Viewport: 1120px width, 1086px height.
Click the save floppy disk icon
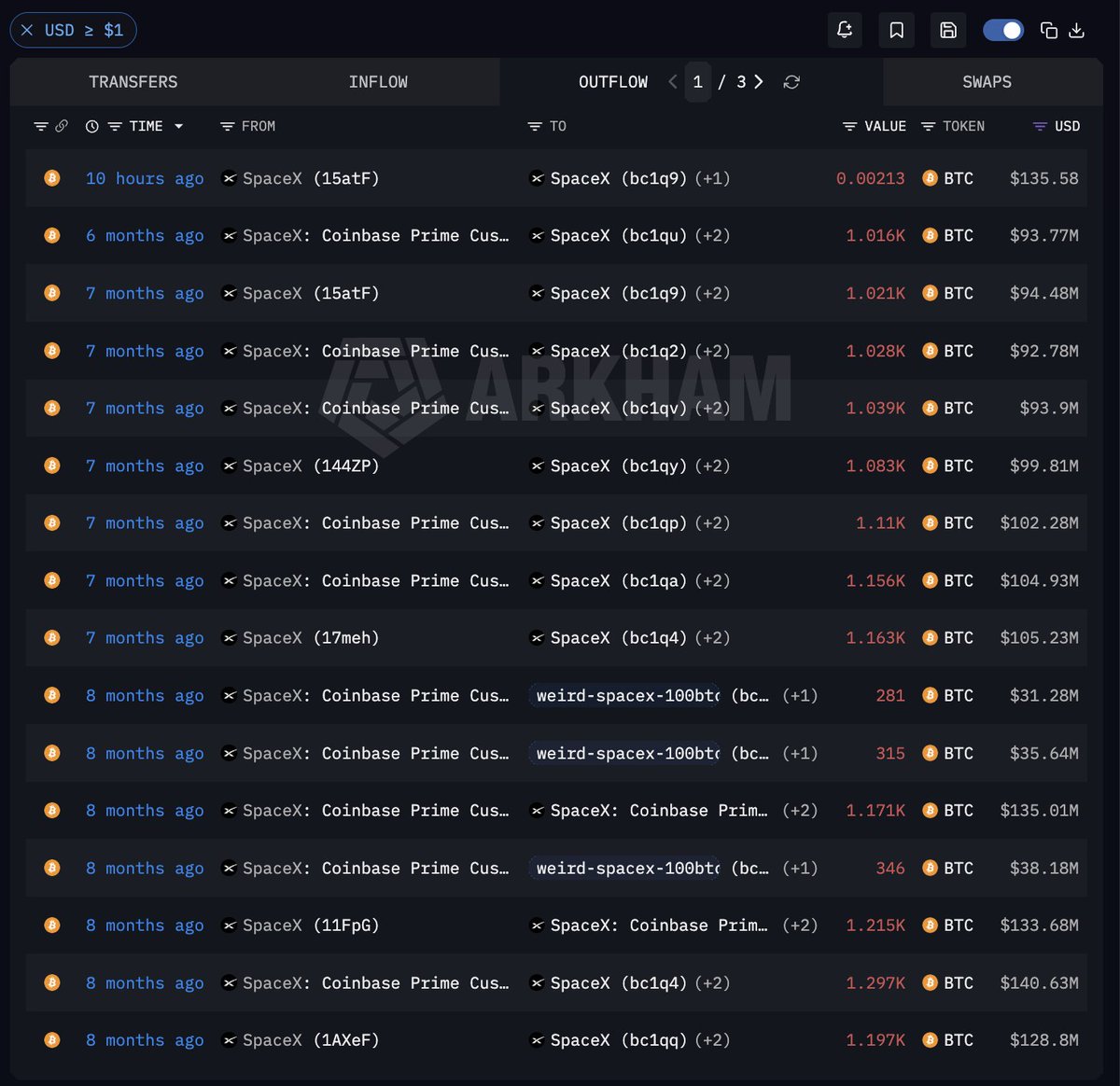tap(948, 30)
